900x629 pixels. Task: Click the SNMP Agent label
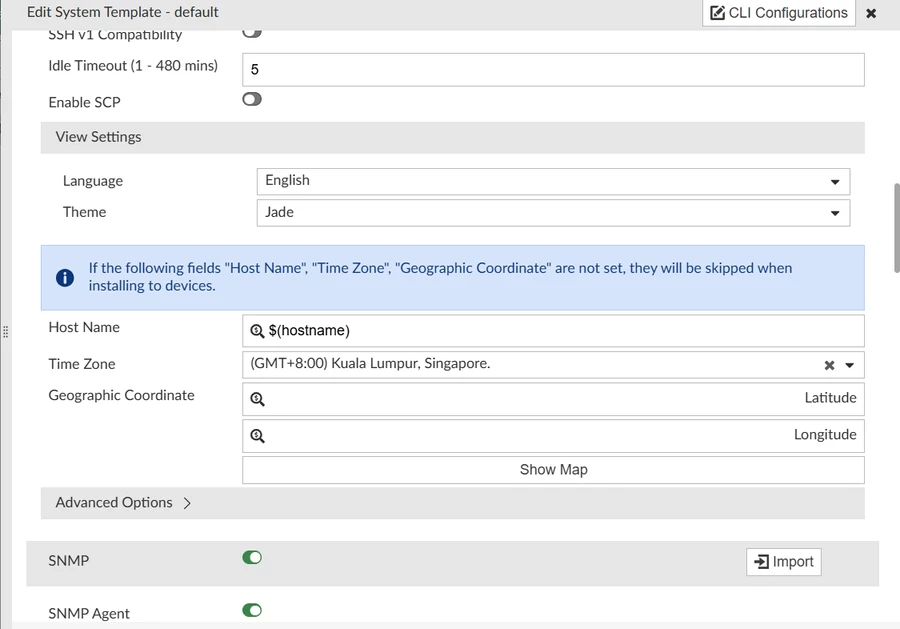(89, 614)
